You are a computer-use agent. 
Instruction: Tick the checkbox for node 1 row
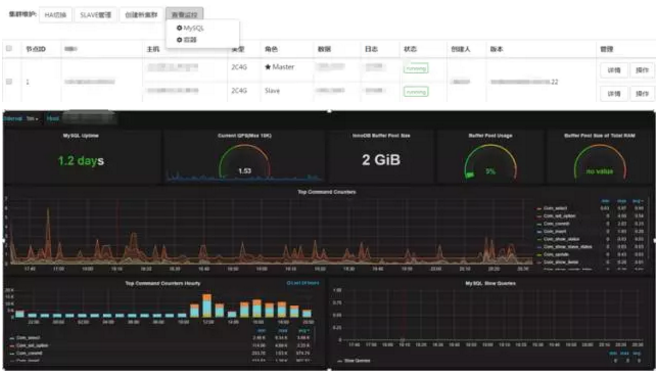point(9,81)
